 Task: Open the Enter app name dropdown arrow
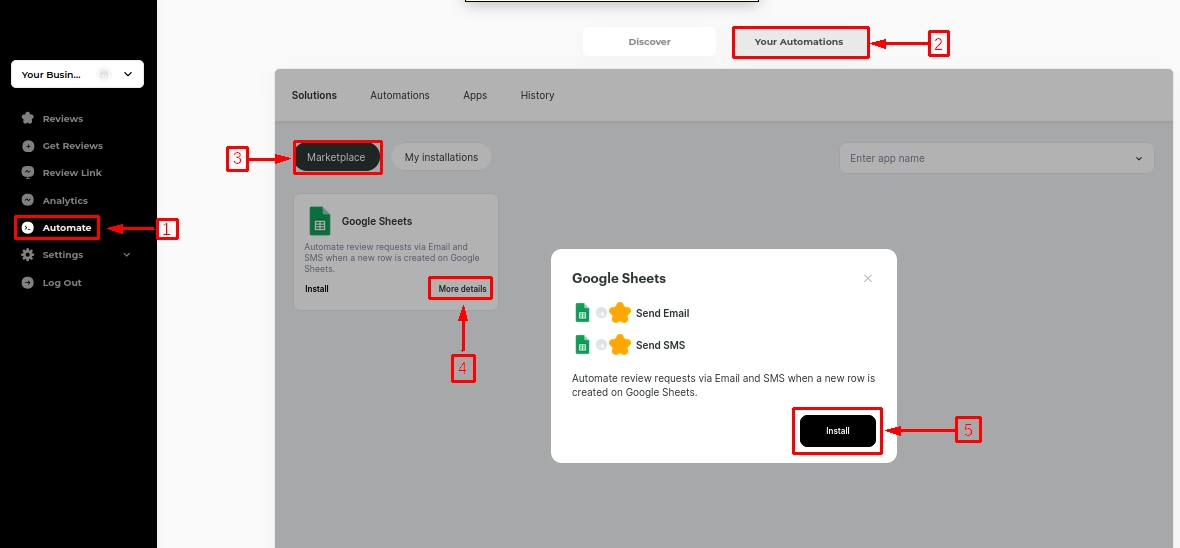1138,158
